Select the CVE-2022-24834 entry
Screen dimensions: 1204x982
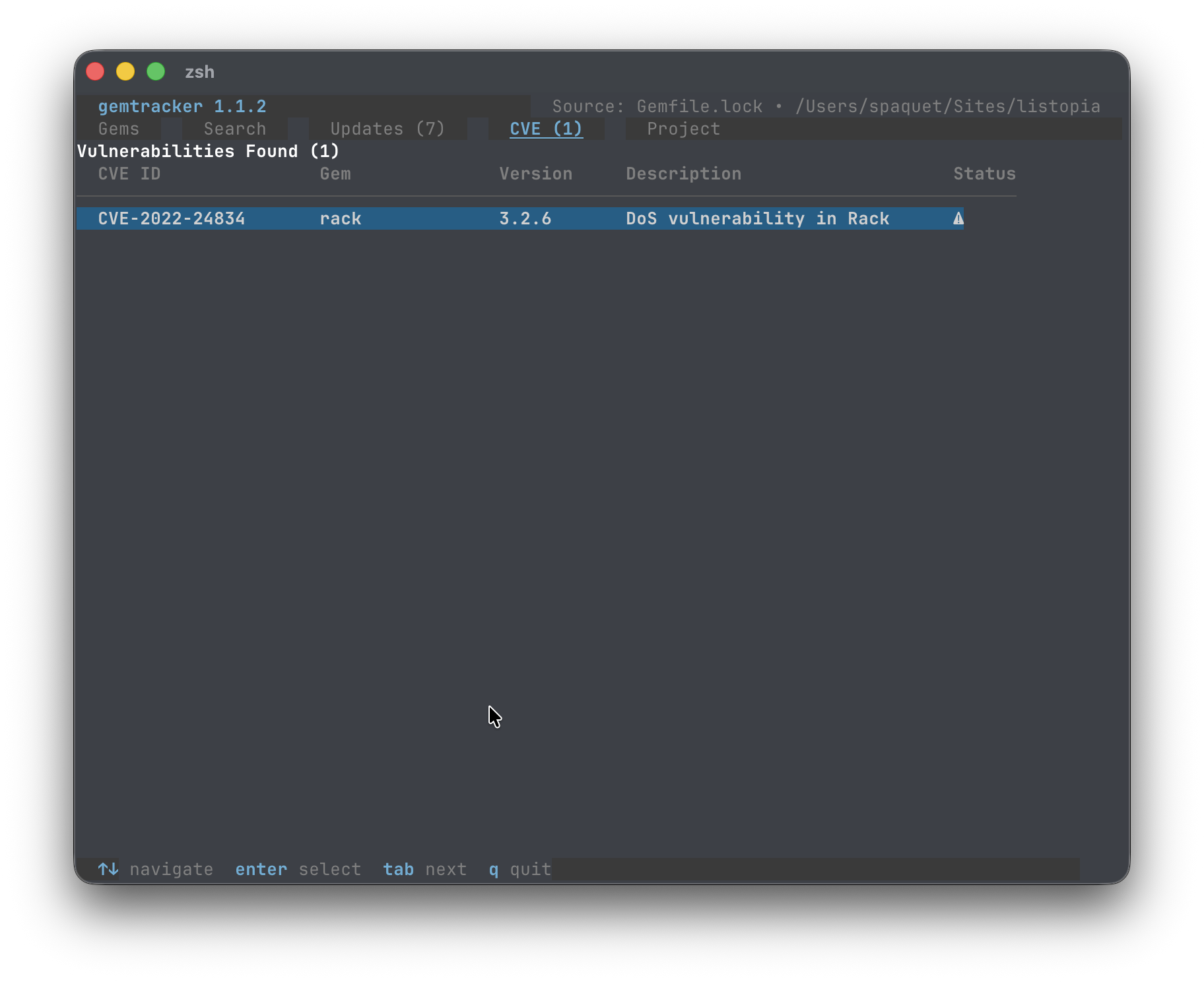pyautogui.click(x=520, y=218)
